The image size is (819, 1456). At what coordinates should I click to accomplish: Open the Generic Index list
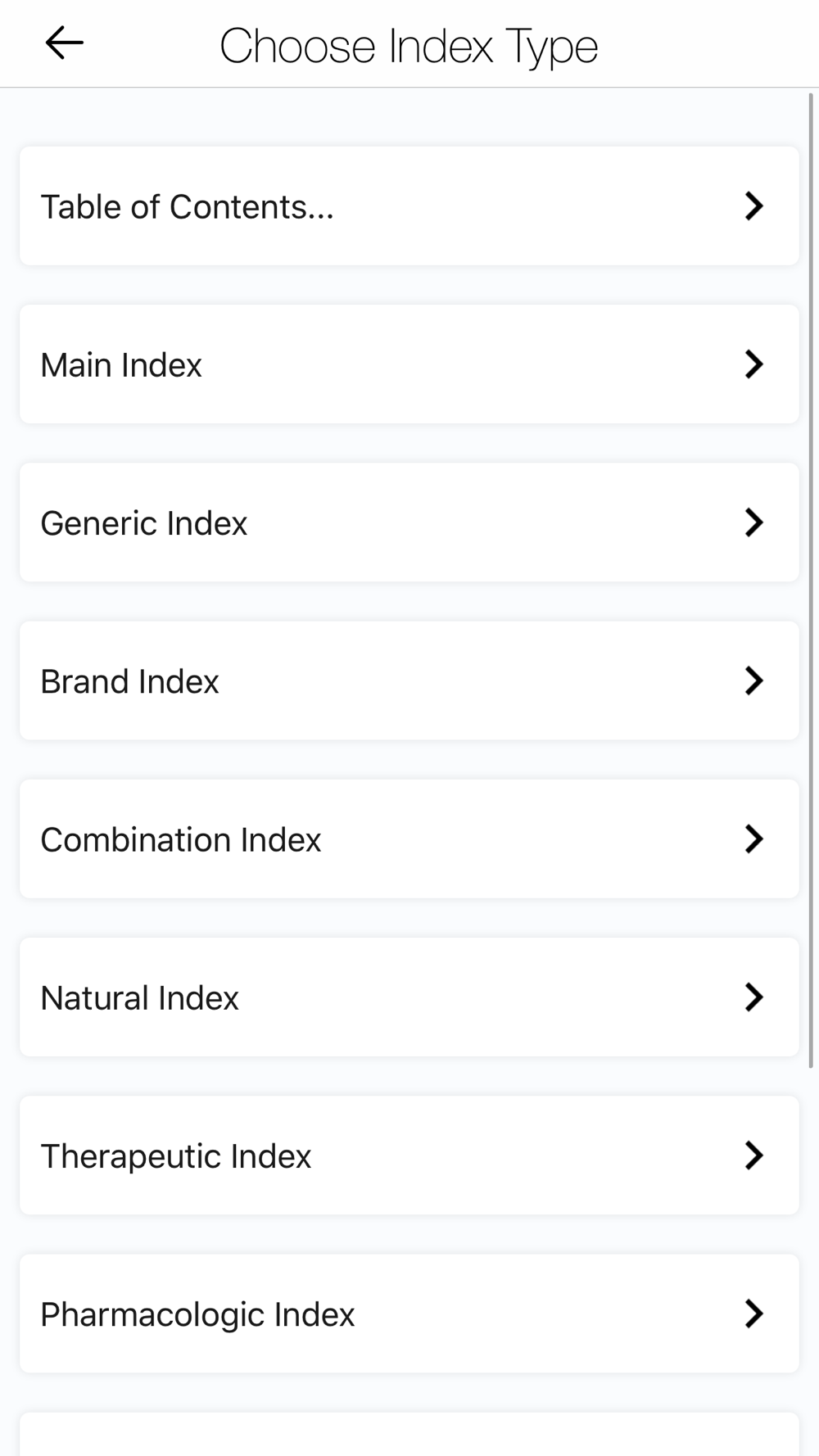click(x=409, y=522)
